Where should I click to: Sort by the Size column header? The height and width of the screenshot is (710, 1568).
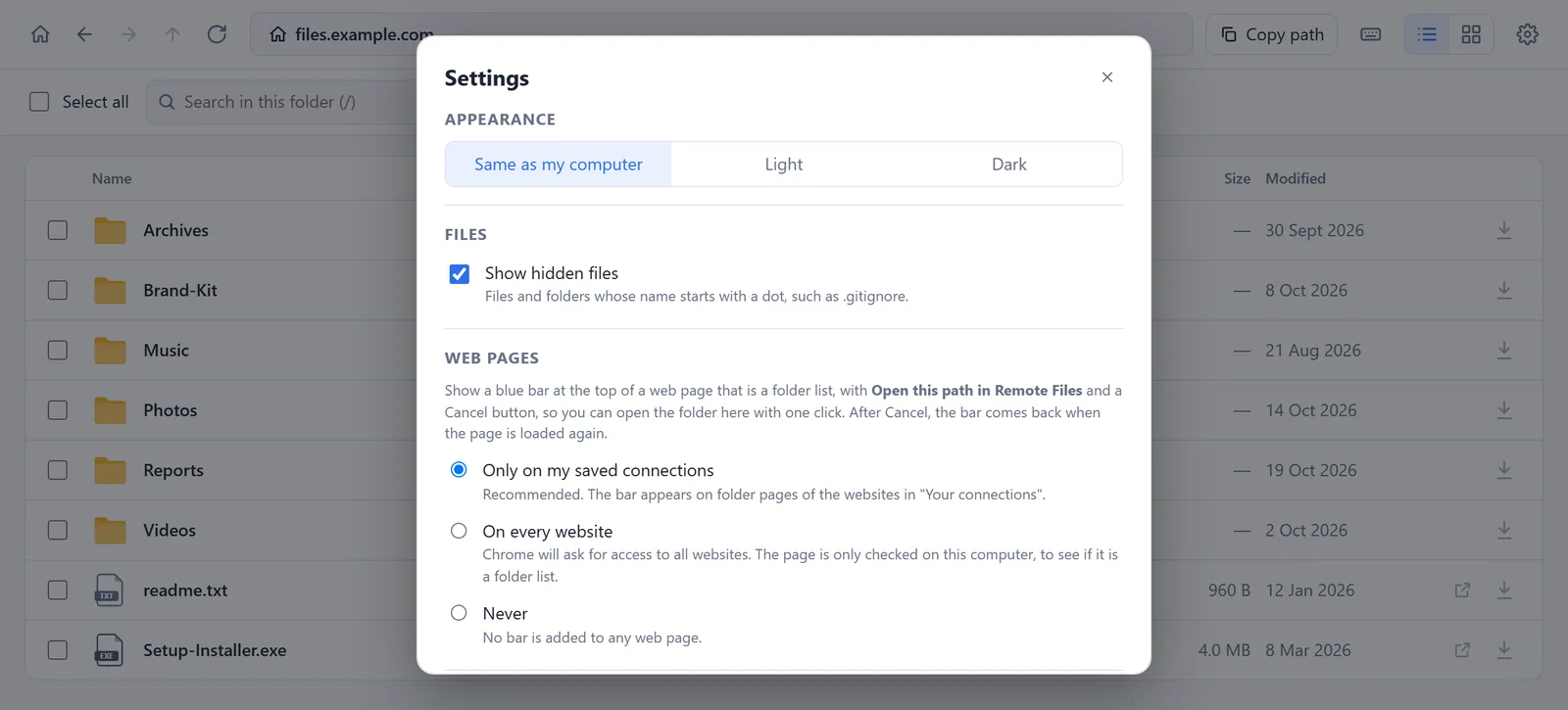(1237, 178)
